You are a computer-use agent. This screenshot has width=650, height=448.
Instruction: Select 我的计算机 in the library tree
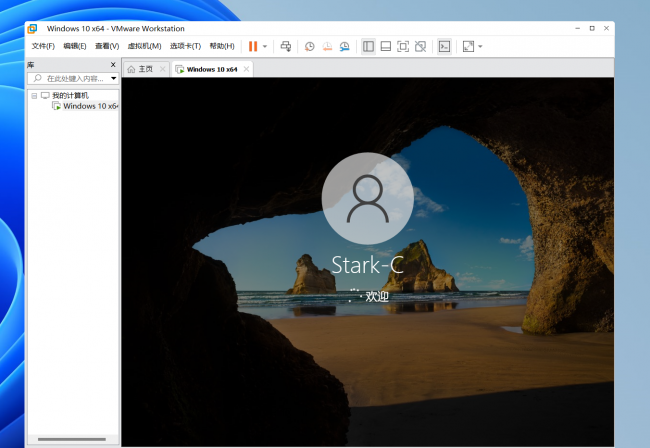(x=70, y=96)
